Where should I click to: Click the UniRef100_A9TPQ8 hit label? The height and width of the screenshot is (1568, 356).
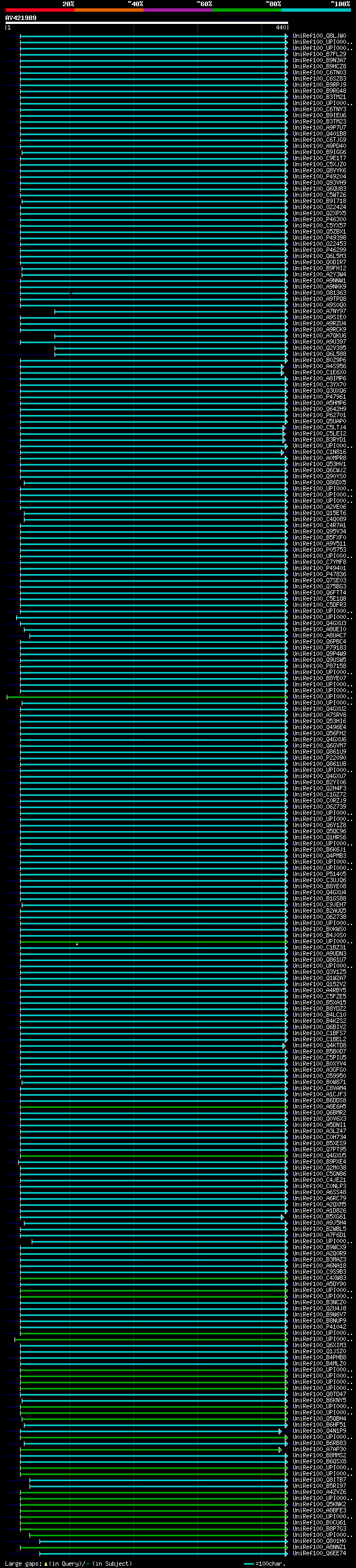tap(319, 299)
